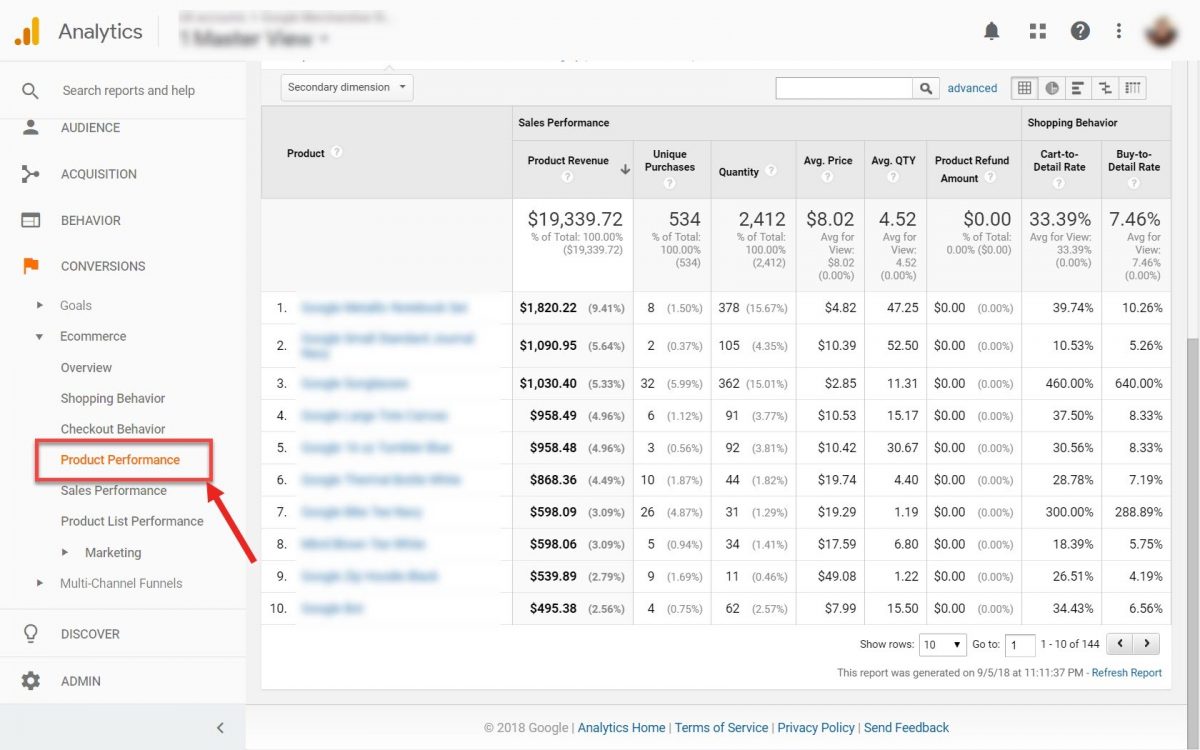Image resolution: width=1200 pixels, height=750 pixels.
Task: Switch to Comparison view
Action: 1105,88
